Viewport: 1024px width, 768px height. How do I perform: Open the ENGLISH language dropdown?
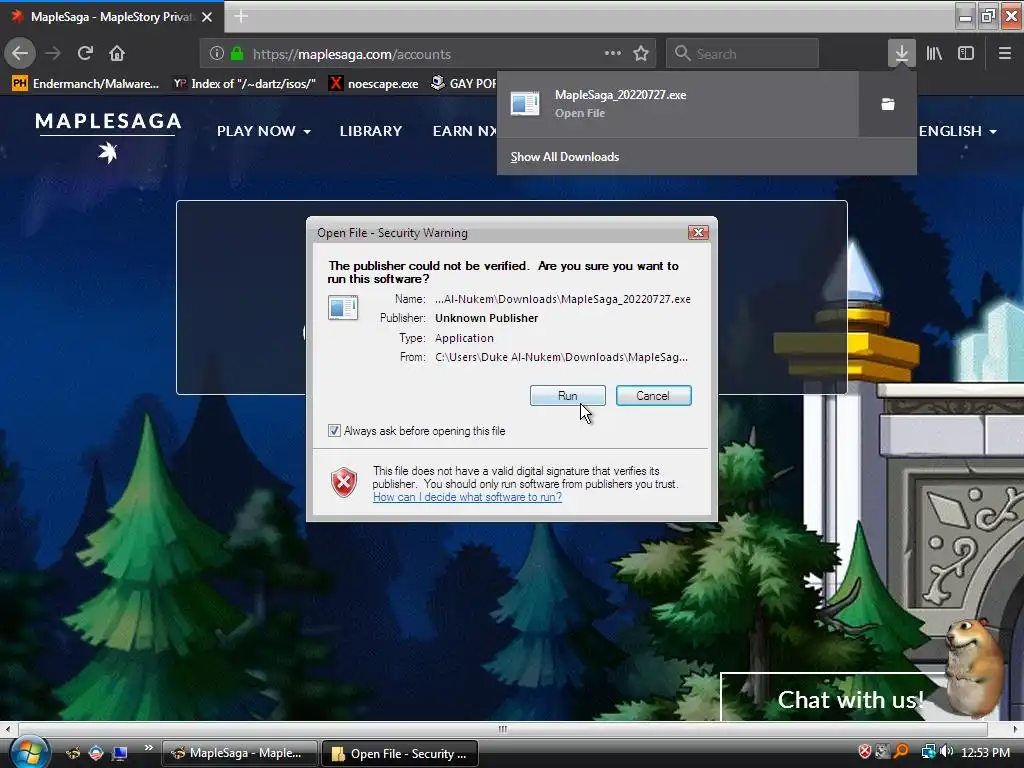coord(958,131)
